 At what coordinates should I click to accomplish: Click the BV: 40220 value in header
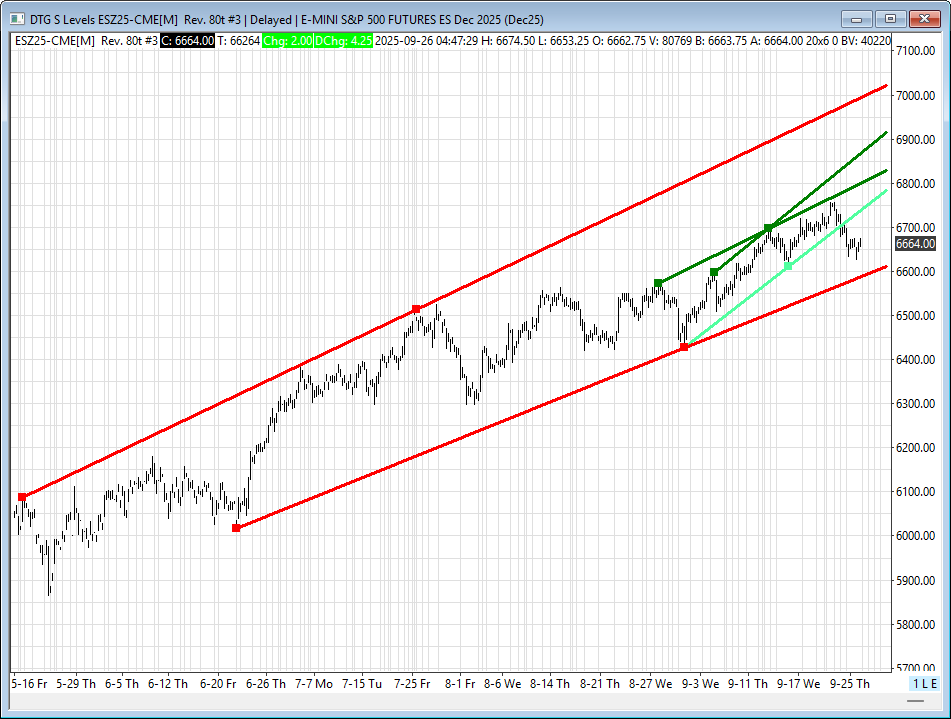(x=865, y=41)
